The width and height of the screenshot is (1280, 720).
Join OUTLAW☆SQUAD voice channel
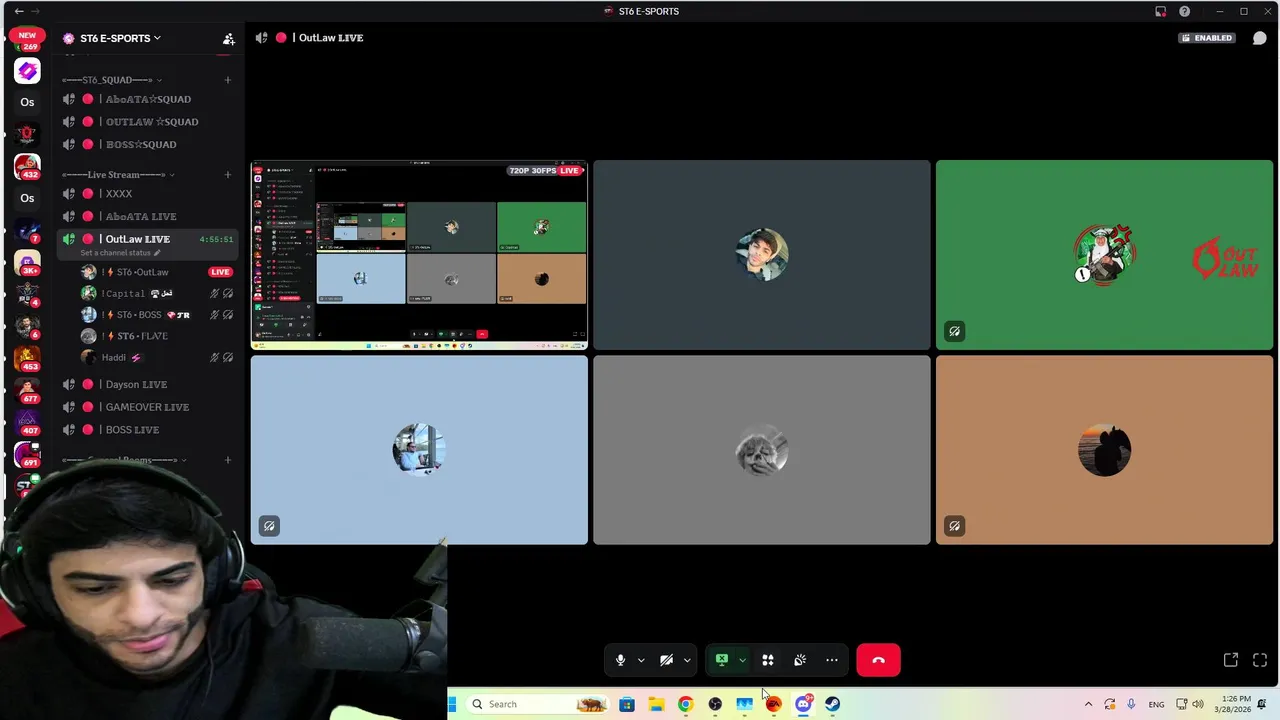click(x=148, y=122)
